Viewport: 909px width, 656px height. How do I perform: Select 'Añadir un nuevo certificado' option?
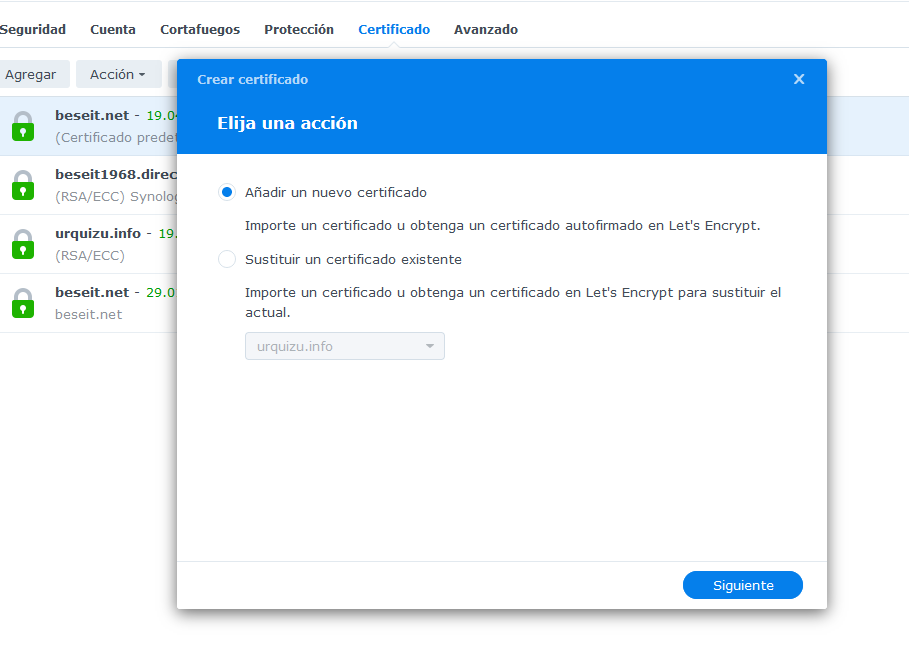pos(227,192)
